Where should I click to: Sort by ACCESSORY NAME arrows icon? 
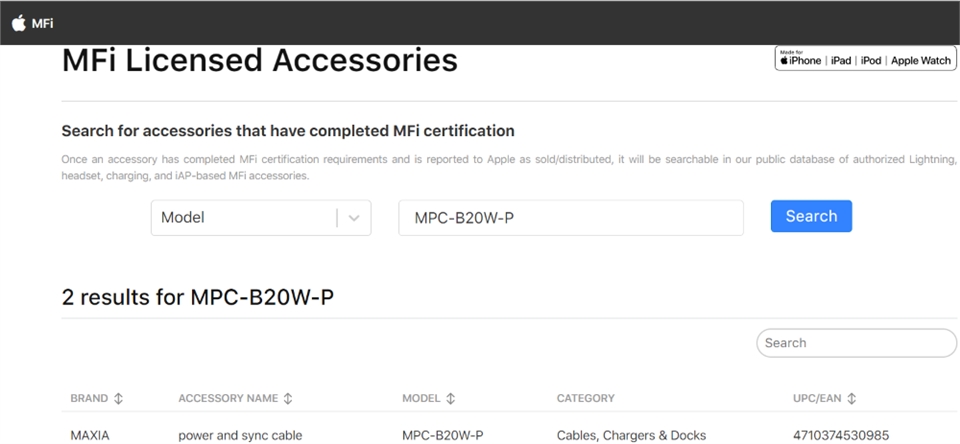(x=288, y=398)
